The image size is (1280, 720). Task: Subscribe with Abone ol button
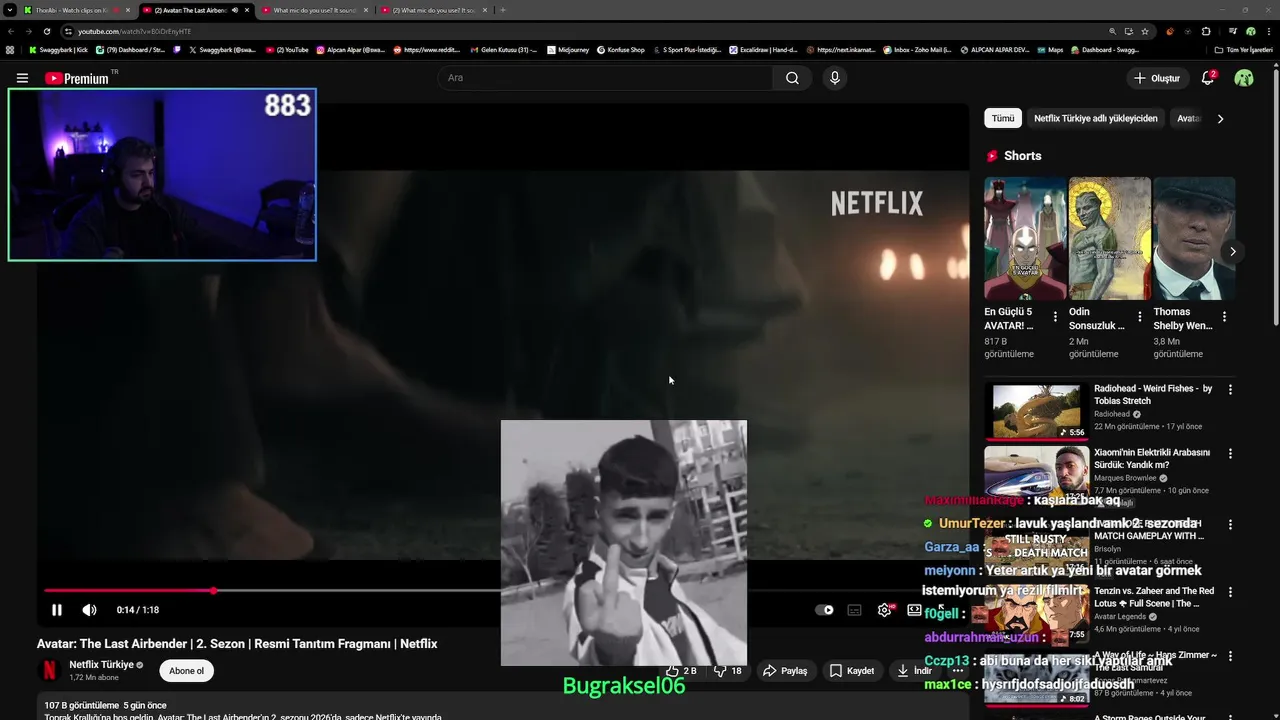pos(186,671)
